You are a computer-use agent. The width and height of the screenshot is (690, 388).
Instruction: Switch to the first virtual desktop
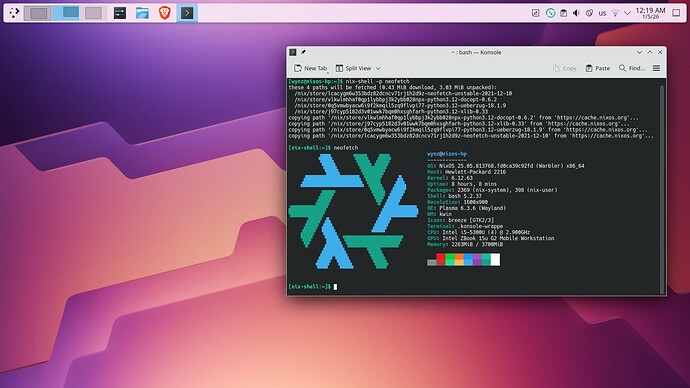click(x=37, y=13)
